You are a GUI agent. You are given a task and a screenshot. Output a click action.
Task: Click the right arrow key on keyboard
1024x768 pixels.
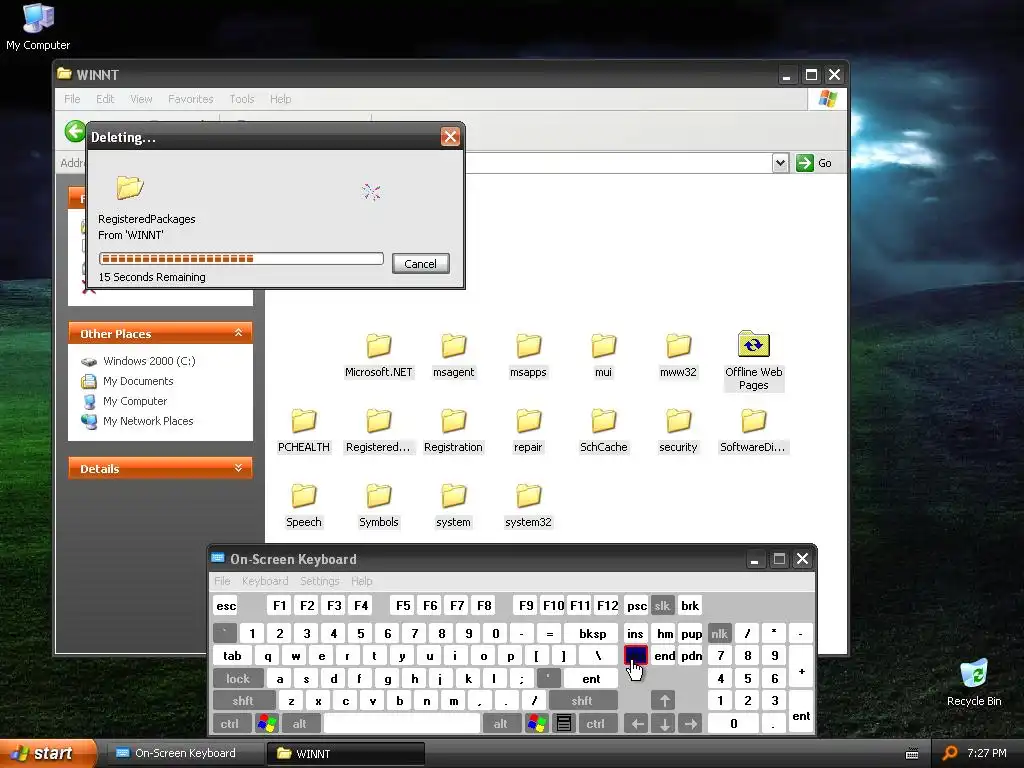[690, 723]
